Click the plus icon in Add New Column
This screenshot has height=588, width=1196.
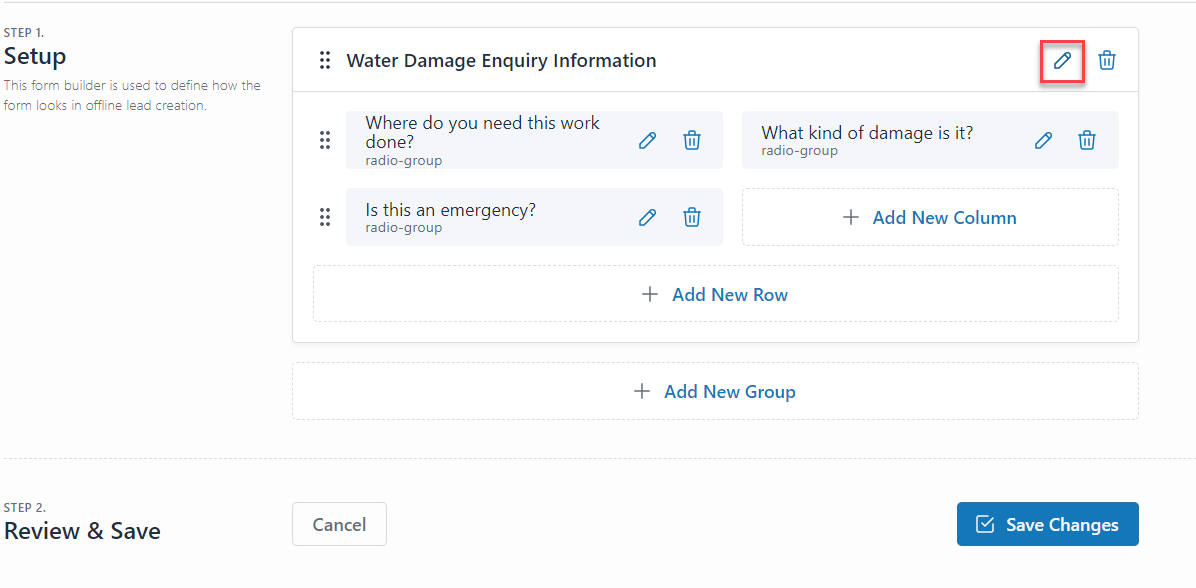[x=851, y=217]
